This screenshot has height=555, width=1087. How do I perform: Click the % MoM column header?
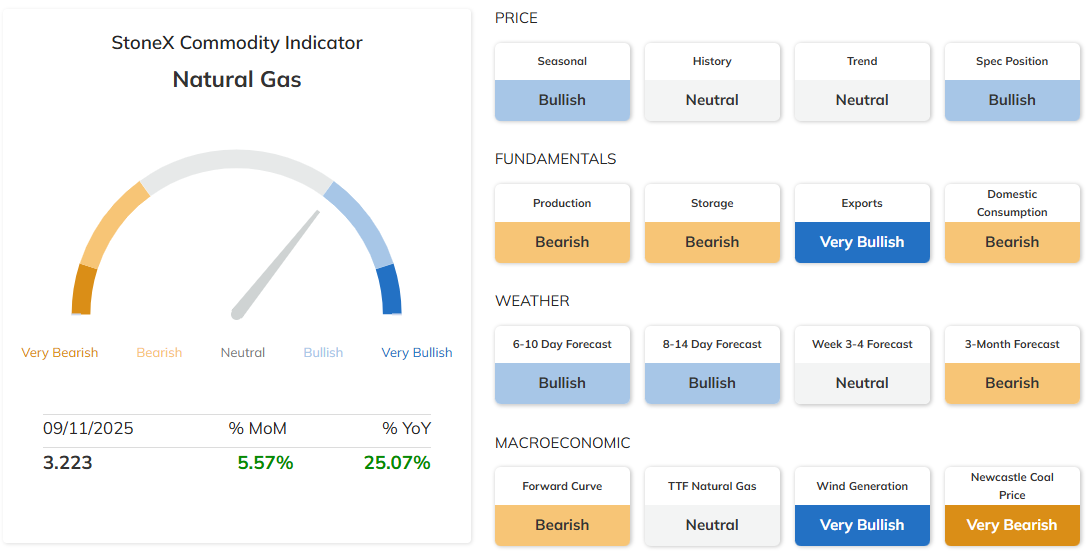pos(257,428)
